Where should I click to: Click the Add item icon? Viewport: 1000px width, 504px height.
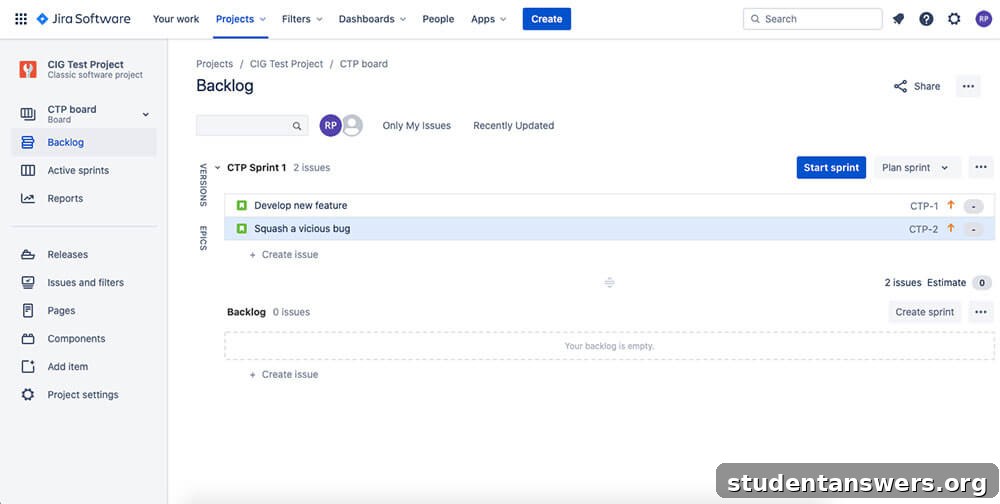tap(27, 367)
